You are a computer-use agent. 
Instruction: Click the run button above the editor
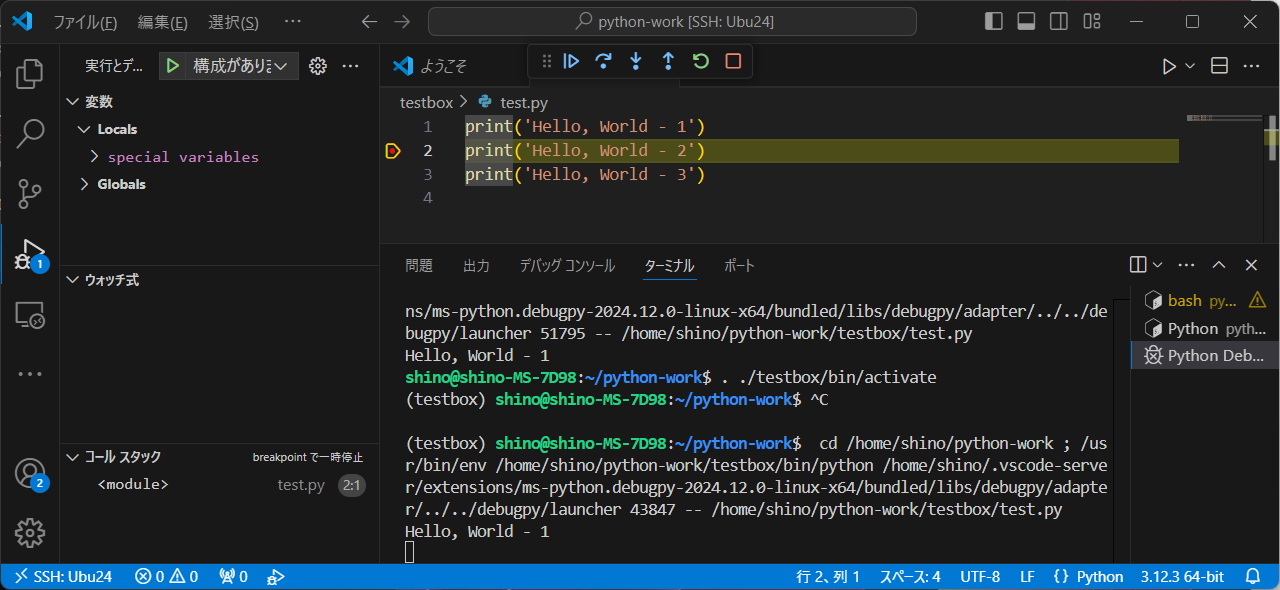(1168, 65)
